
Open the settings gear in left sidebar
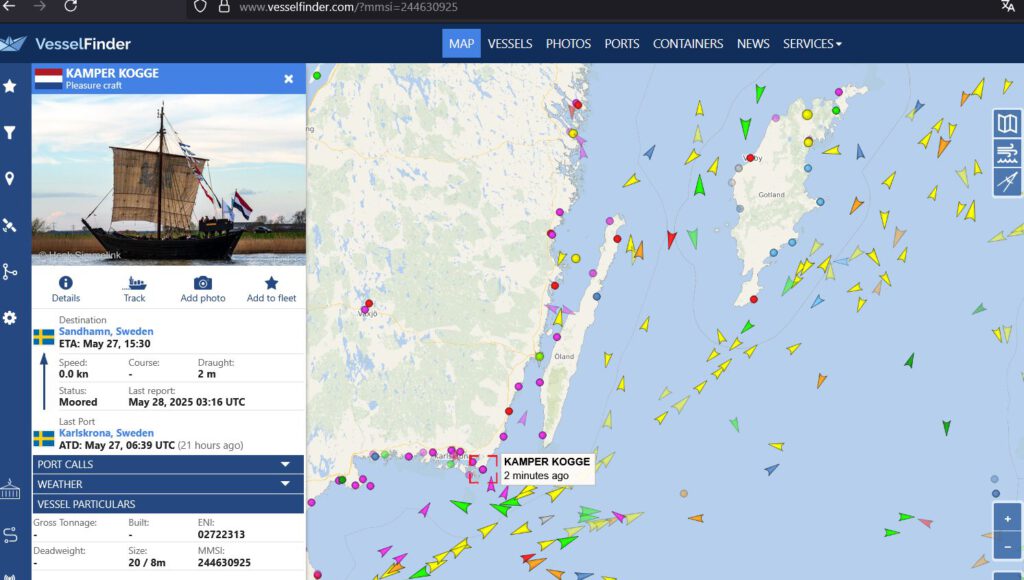[x=10, y=318]
